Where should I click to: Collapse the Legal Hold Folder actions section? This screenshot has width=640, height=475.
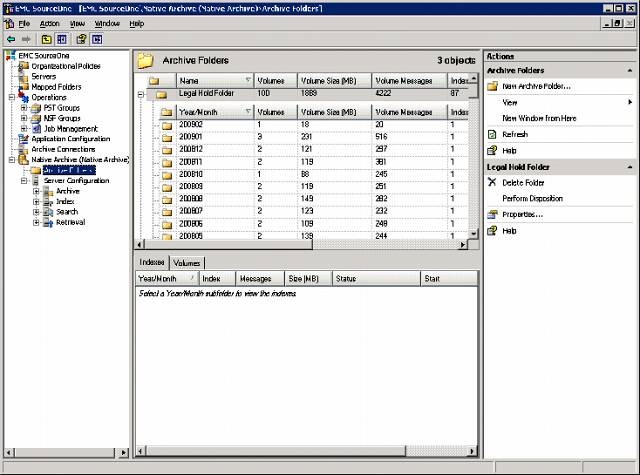(x=630, y=167)
